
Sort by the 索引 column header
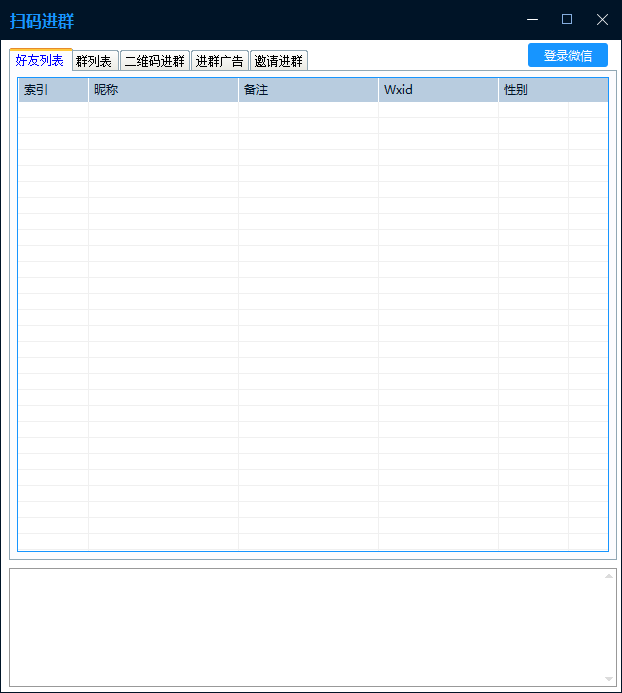[x=53, y=90]
